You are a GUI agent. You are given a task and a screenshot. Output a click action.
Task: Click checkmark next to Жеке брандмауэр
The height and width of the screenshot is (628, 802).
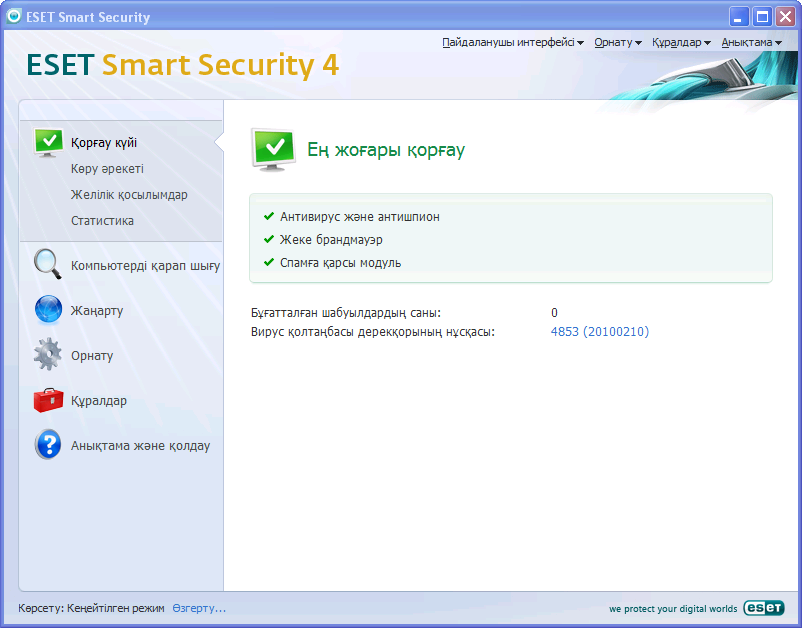tap(269, 239)
